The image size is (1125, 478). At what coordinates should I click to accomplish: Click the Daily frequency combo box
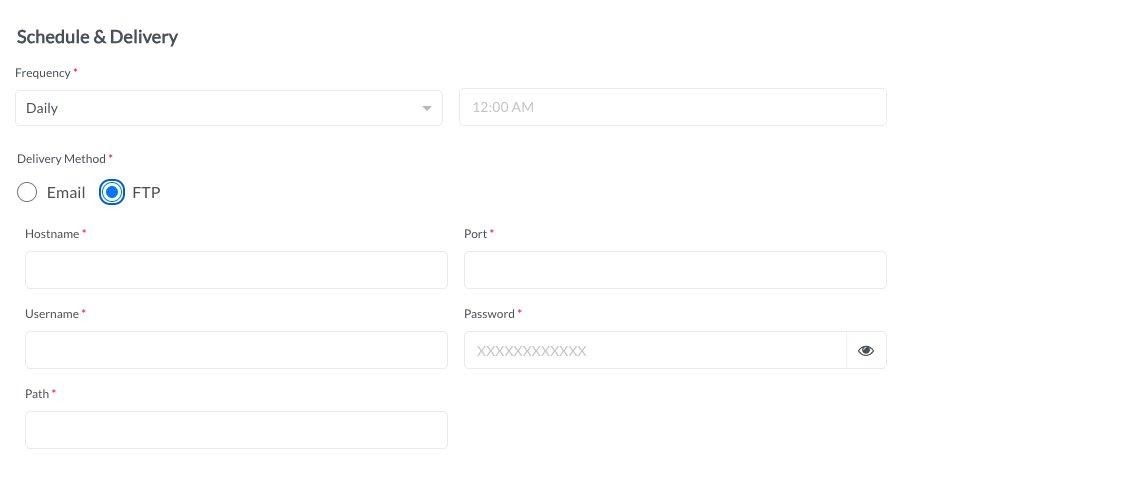[x=229, y=108]
